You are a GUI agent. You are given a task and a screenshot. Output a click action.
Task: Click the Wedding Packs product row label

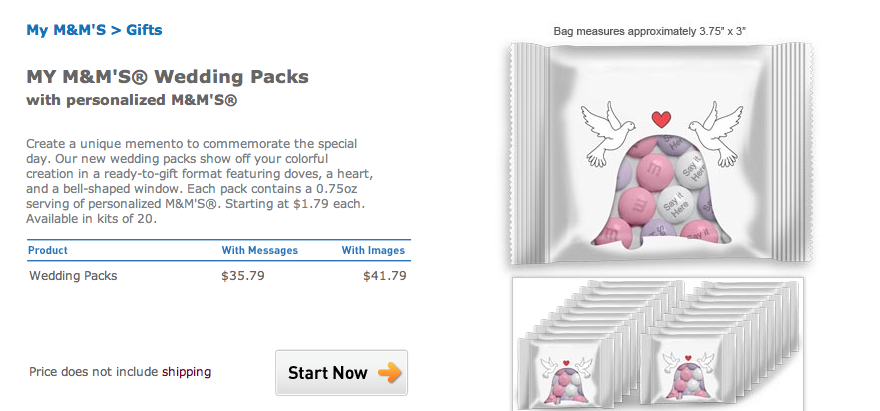tap(73, 275)
